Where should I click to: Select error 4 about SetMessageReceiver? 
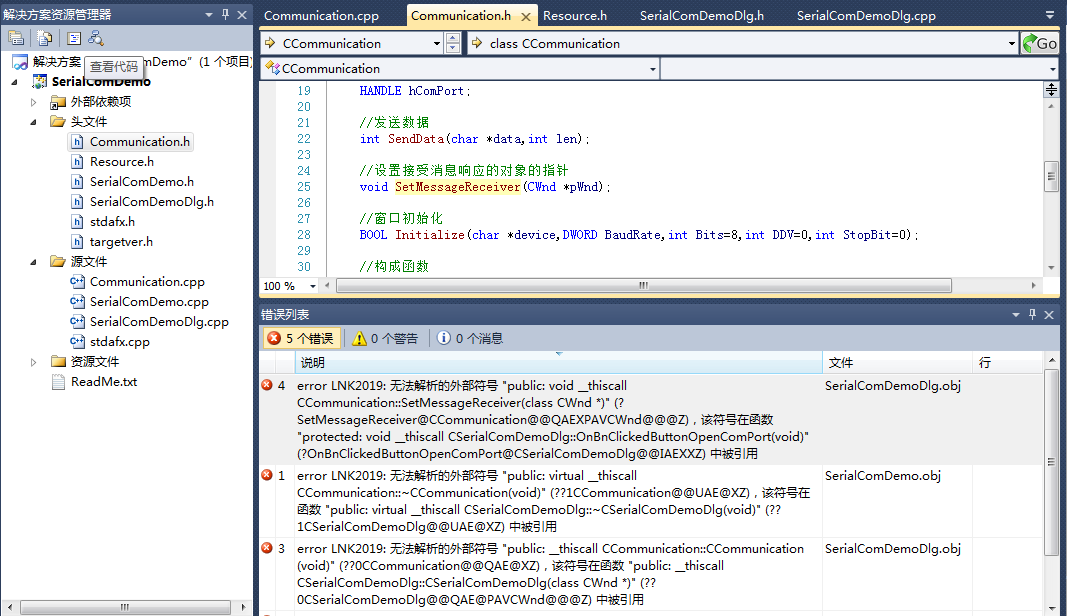click(651, 420)
